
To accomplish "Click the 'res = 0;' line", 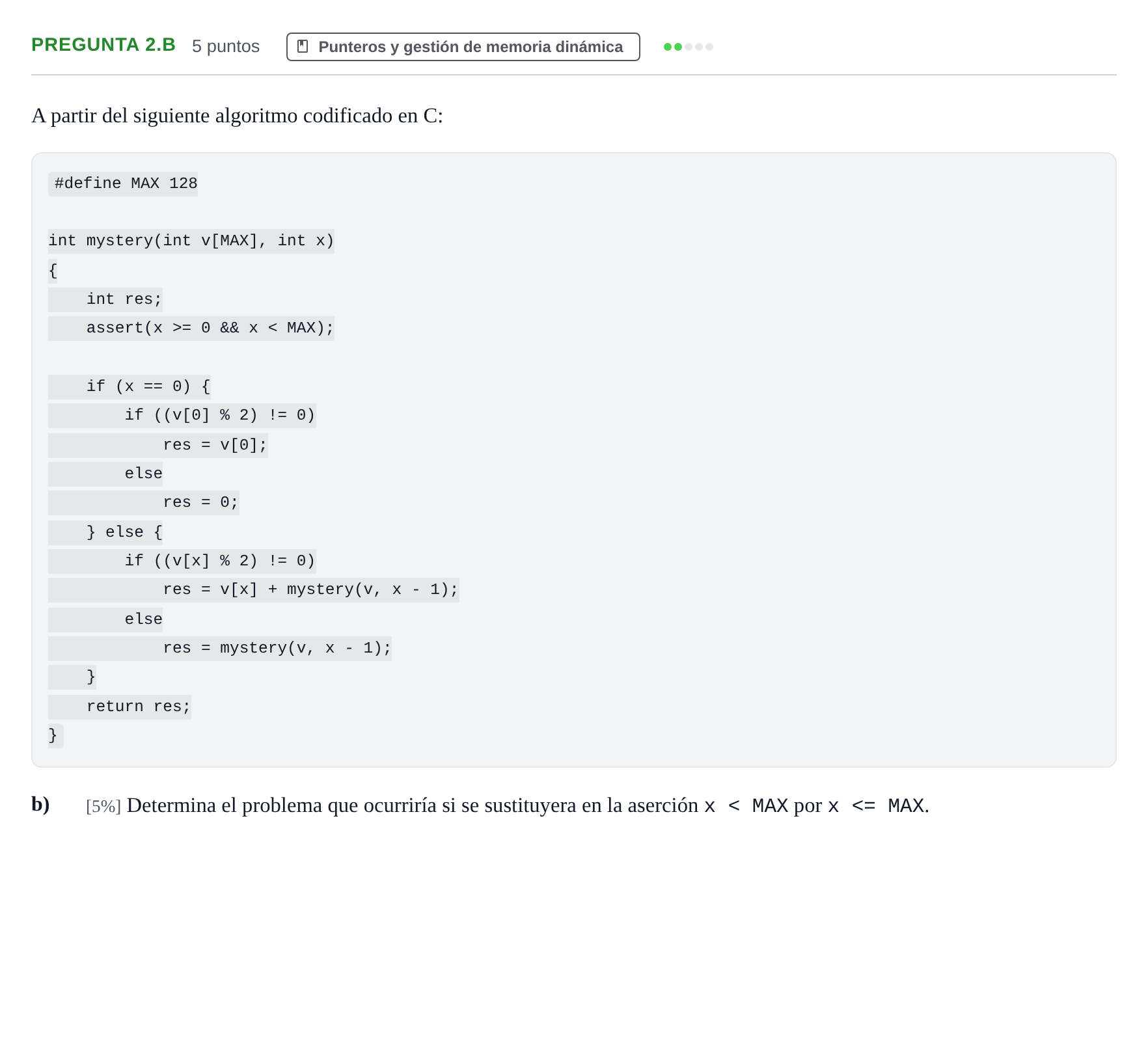I will (x=144, y=502).
